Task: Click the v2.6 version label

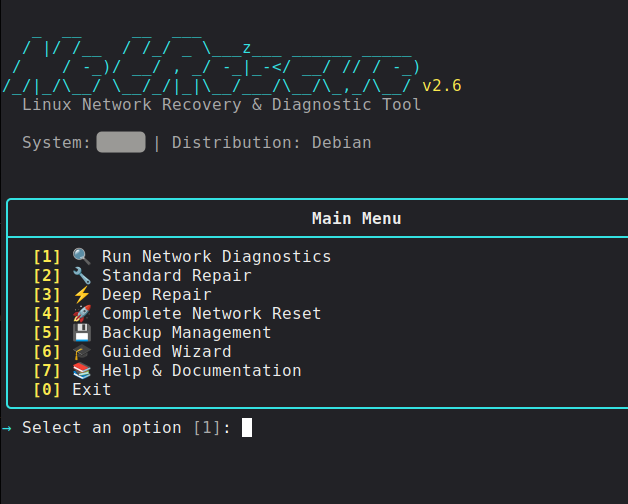Action: pos(442,86)
